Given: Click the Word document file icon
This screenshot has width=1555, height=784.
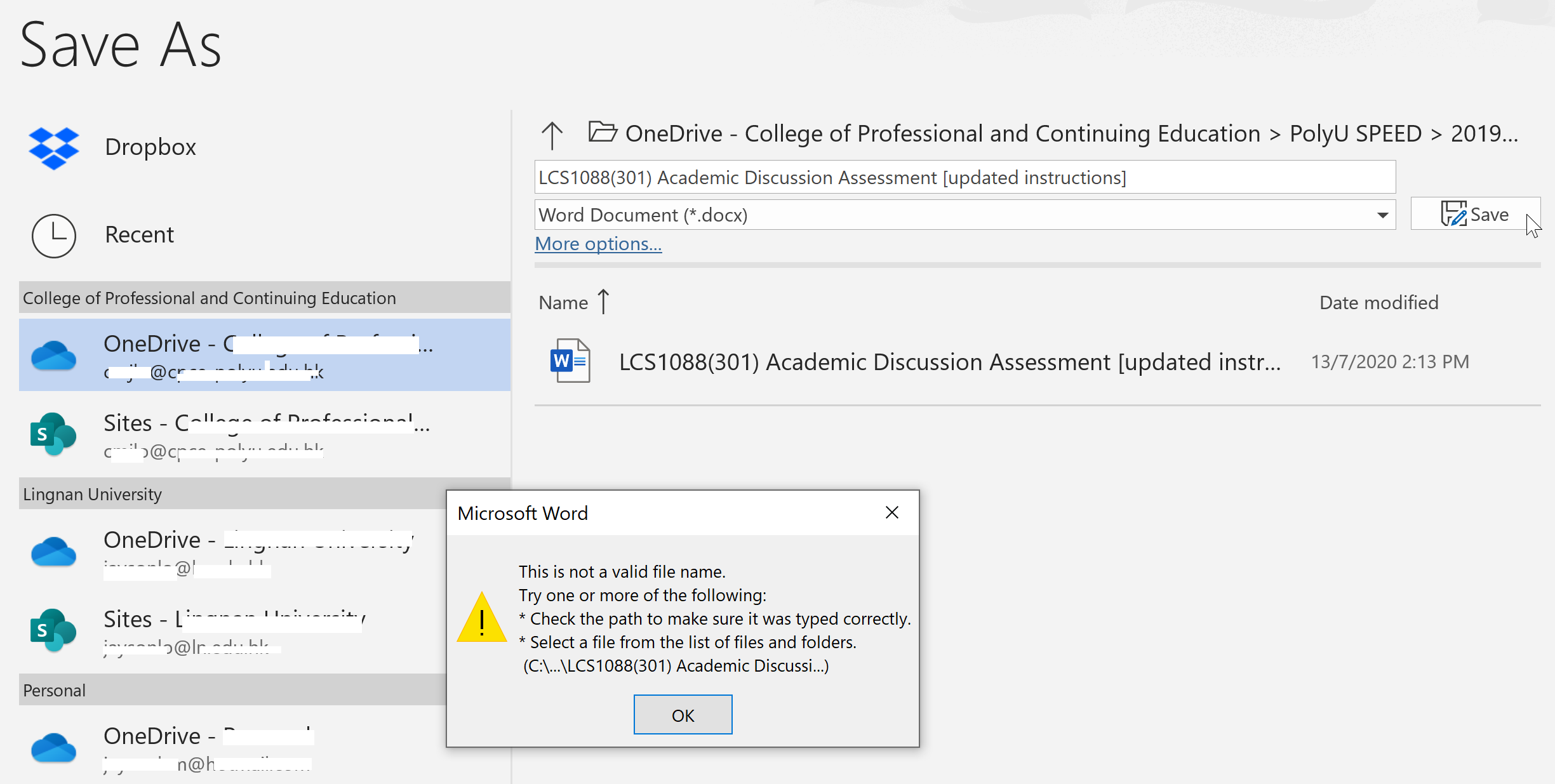Looking at the screenshot, I should click(570, 361).
